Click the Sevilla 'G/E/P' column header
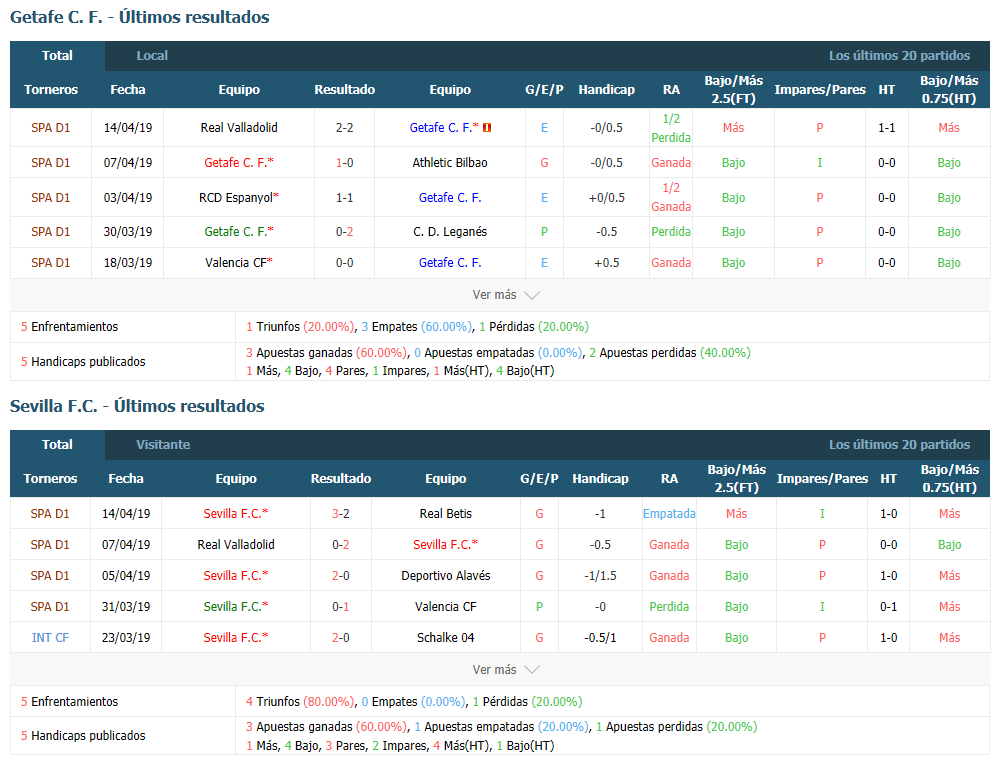 (539, 479)
